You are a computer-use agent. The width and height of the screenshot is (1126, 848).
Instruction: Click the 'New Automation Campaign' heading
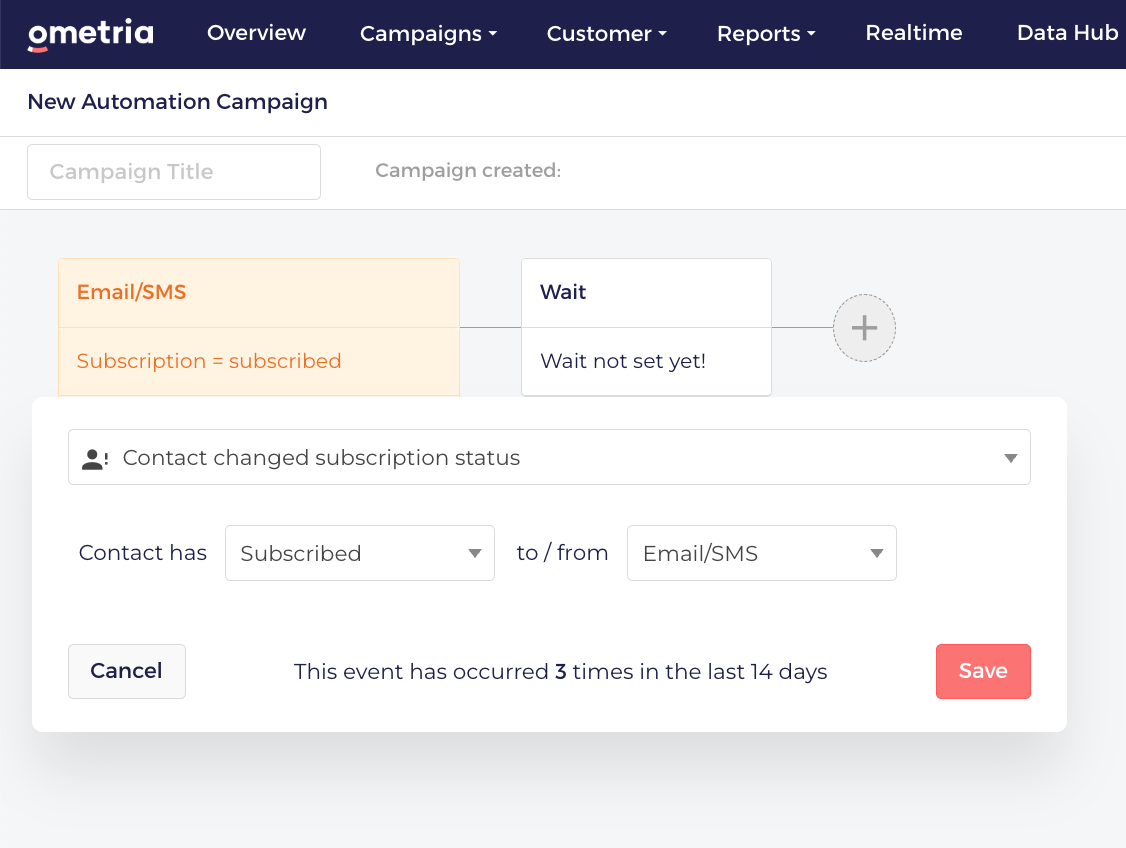tap(177, 102)
